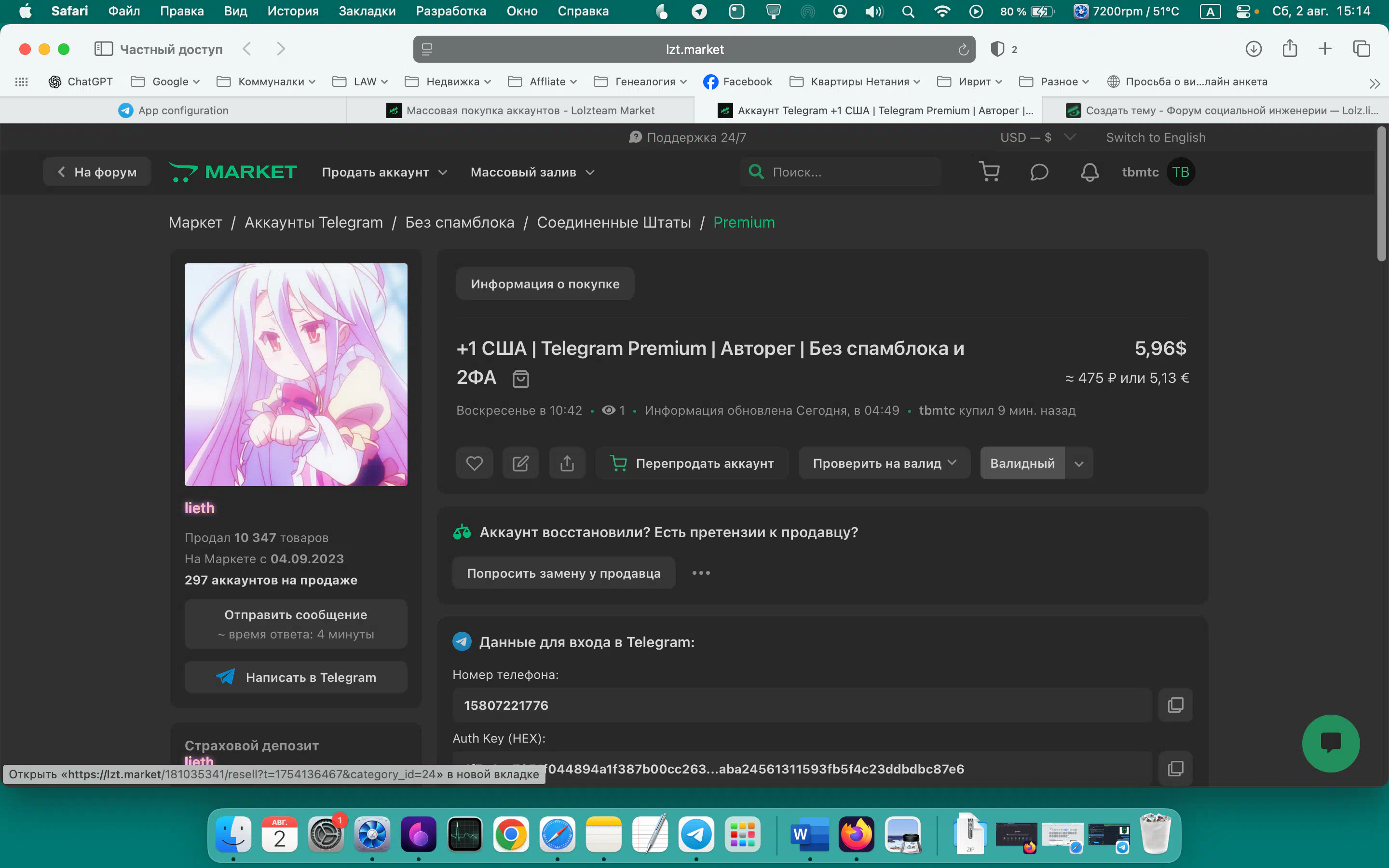1389x868 pixels.
Task: Open Аккаунты Telegram breadcrumb
Action: (x=313, y=223)
